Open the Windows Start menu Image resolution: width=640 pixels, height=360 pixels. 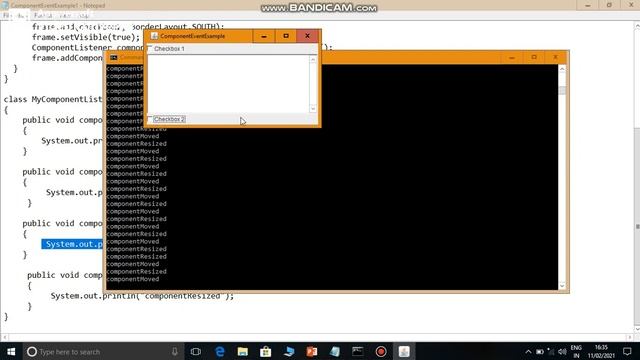click(x=11, y=351)
